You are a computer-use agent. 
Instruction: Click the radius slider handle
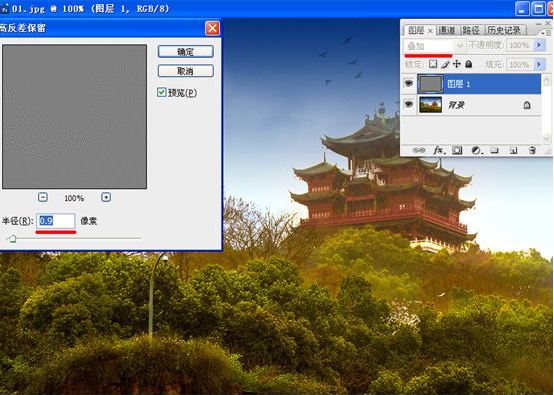(x=12, y=239)
